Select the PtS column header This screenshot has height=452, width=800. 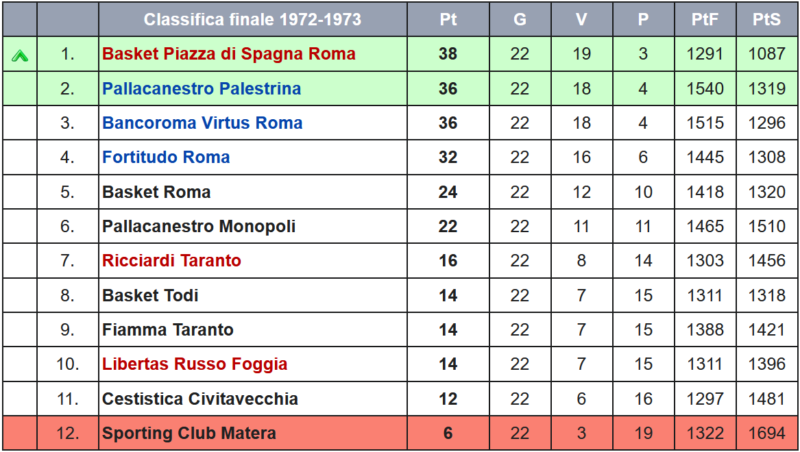click(766, 19)
